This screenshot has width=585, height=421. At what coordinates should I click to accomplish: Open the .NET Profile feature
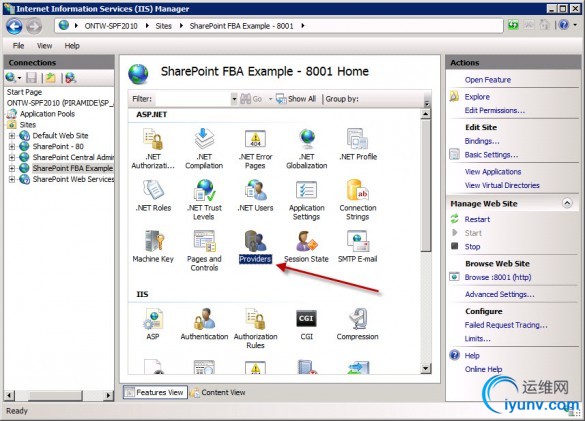(x=358, y=144)
